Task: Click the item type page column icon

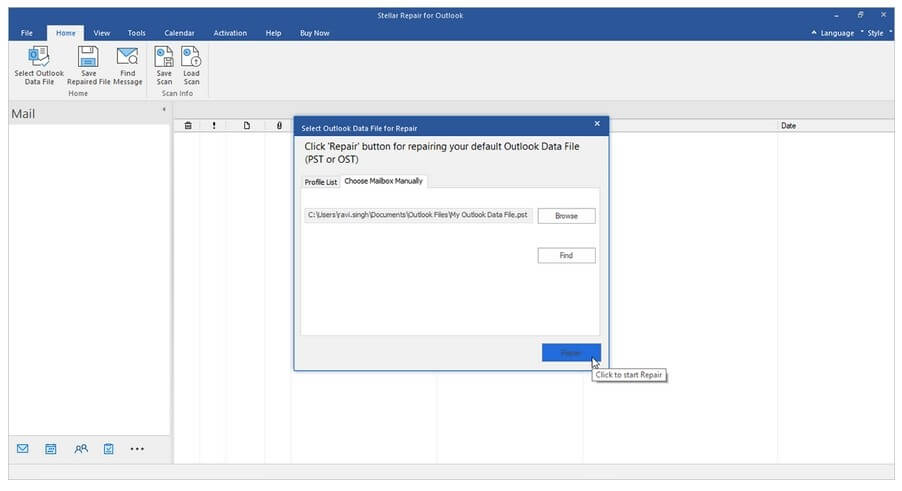Action: click(x=247, y=125)
